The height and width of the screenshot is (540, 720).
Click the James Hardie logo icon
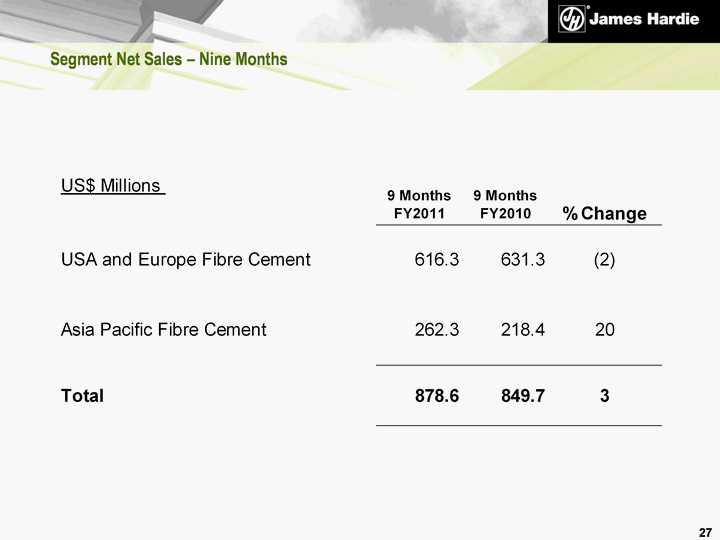pos(571,19)
